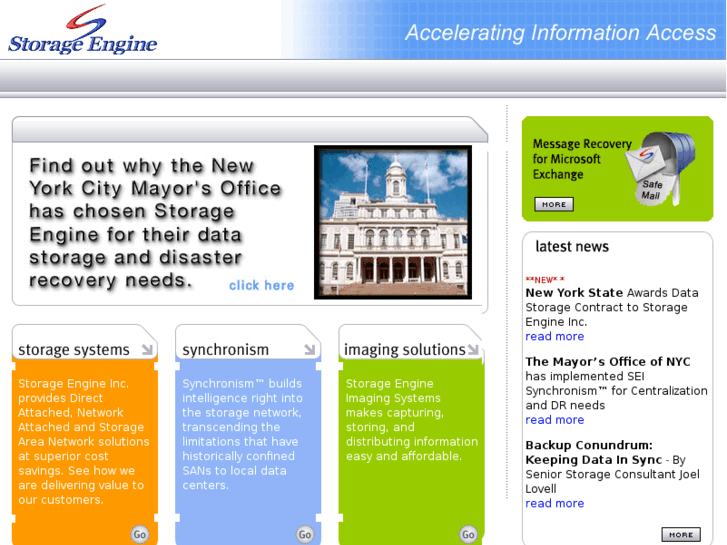The image size is (727, 545).
Task: Click the Imaging Systems description in green card
Action: pos(412,420)
